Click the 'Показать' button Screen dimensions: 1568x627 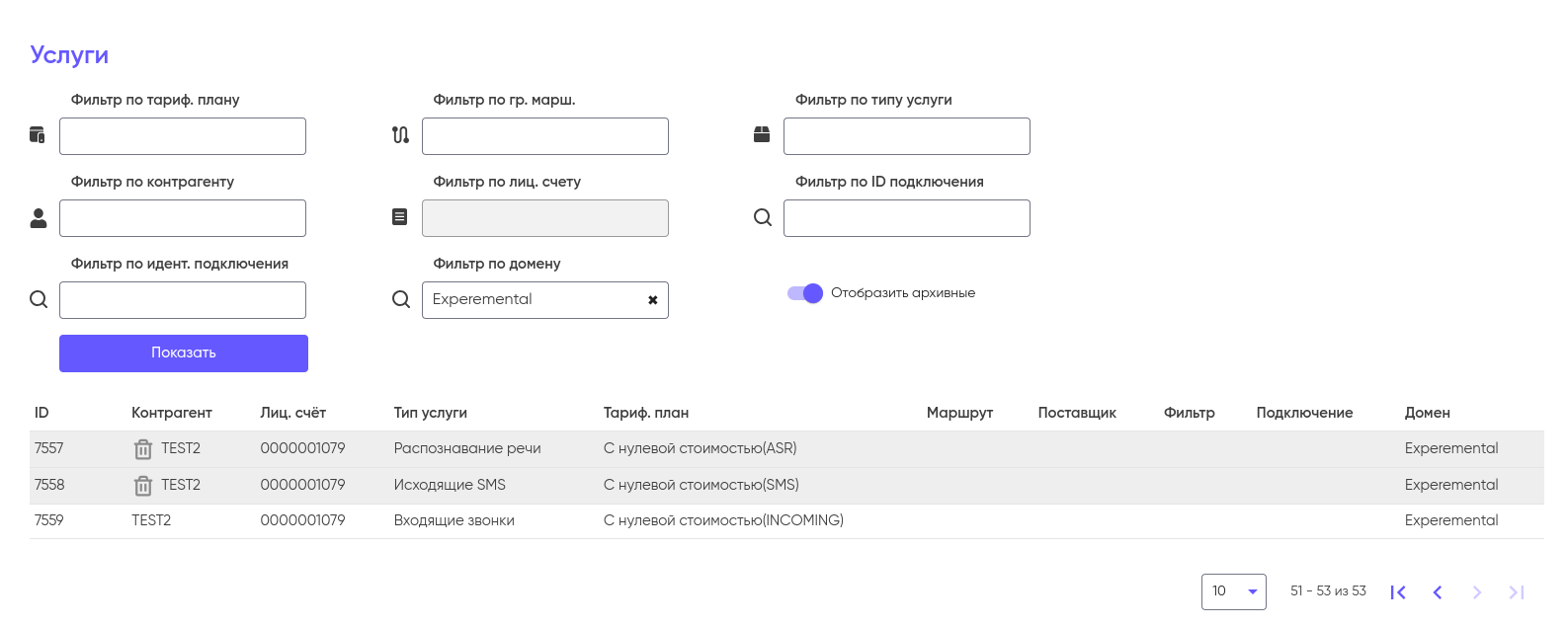(184, 353)
